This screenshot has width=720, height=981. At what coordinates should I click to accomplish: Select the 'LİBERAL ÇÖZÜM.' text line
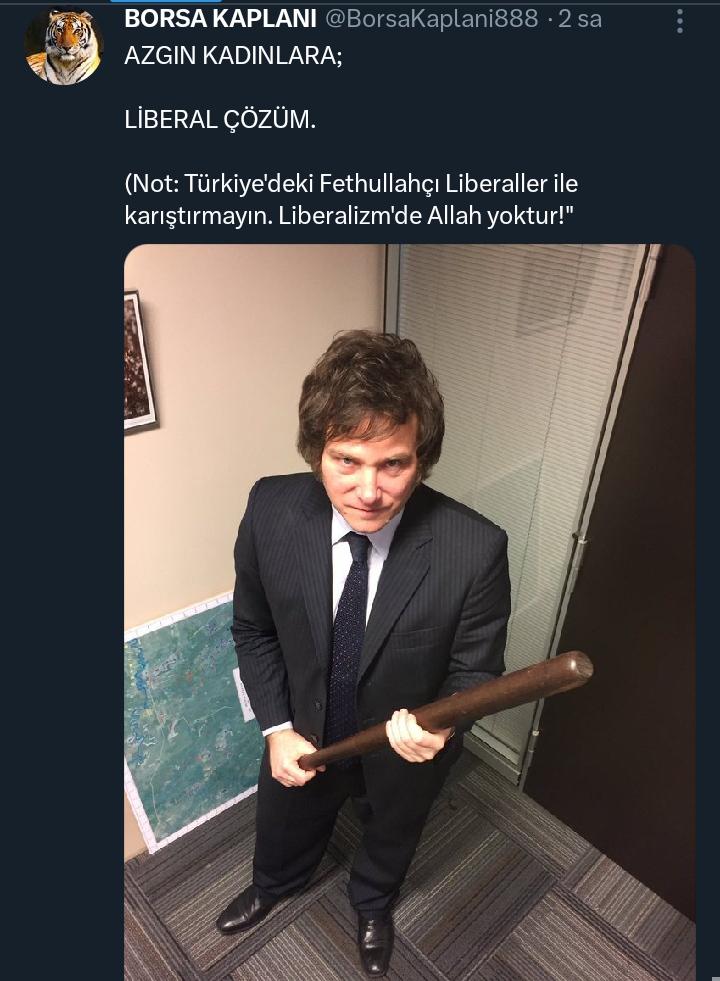[220, 119]
